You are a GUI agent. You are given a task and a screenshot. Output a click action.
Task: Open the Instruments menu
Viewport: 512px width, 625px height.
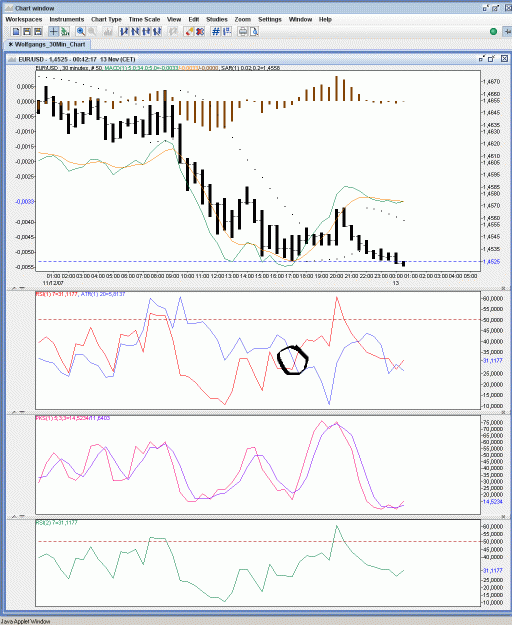tap(67, 19)
